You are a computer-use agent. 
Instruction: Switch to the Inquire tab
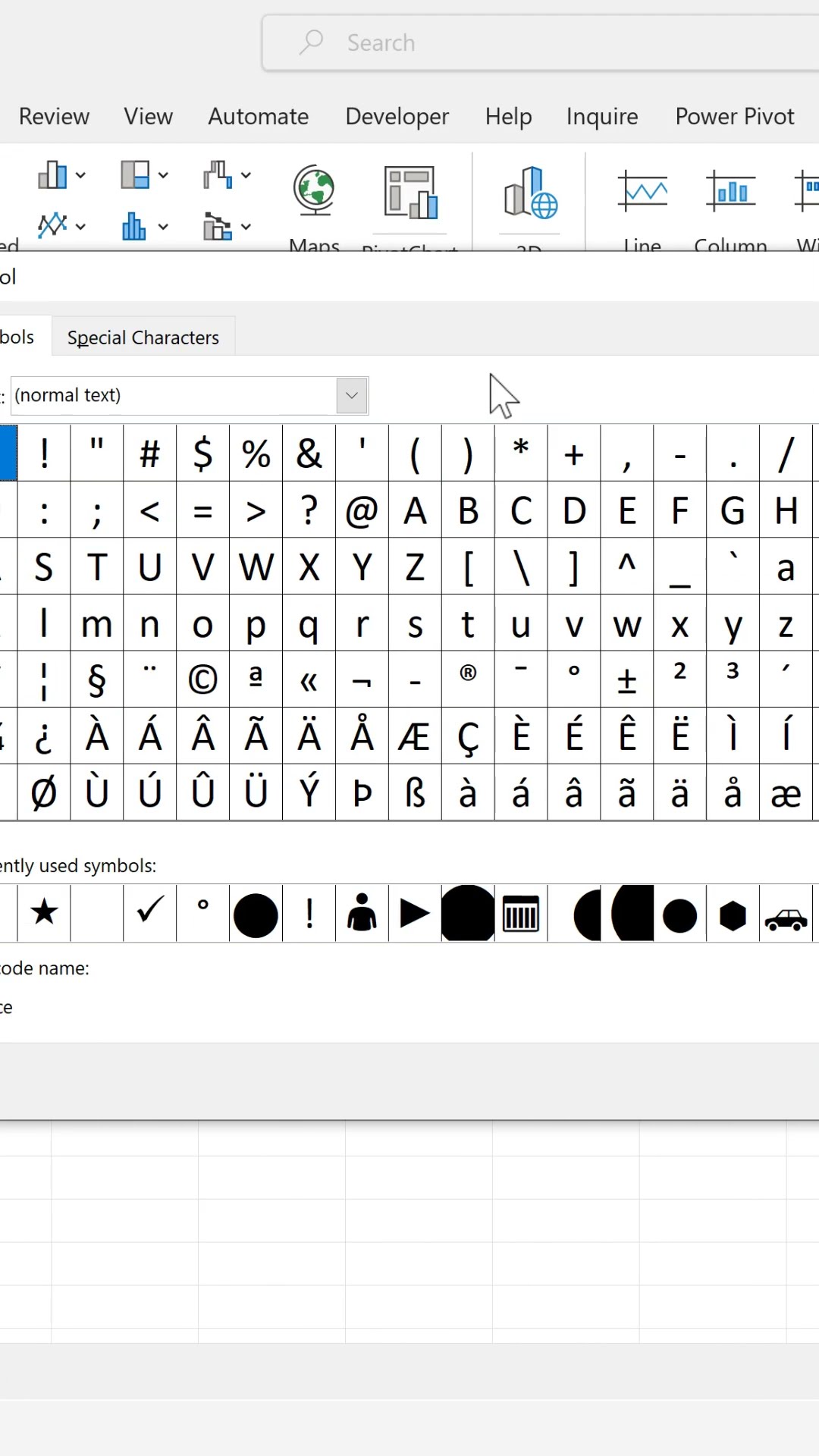pos(602,116)
